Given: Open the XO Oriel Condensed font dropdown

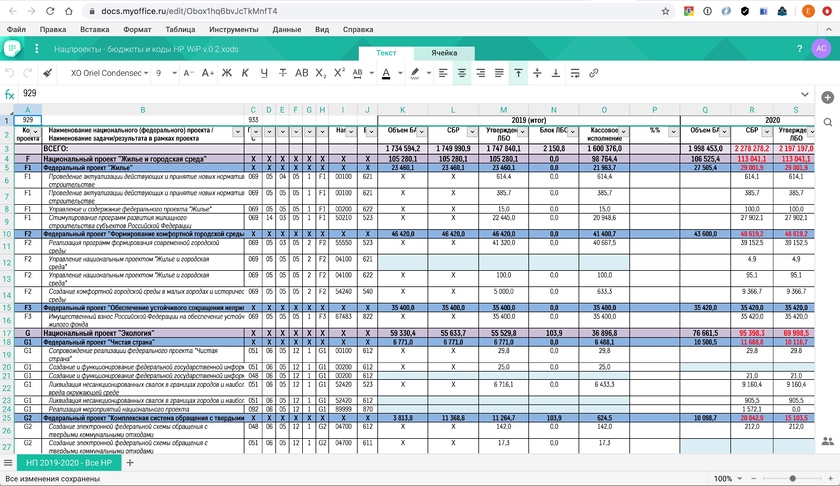Looking at the screenshot, I should pyautogui.click(x=108, y=73).
